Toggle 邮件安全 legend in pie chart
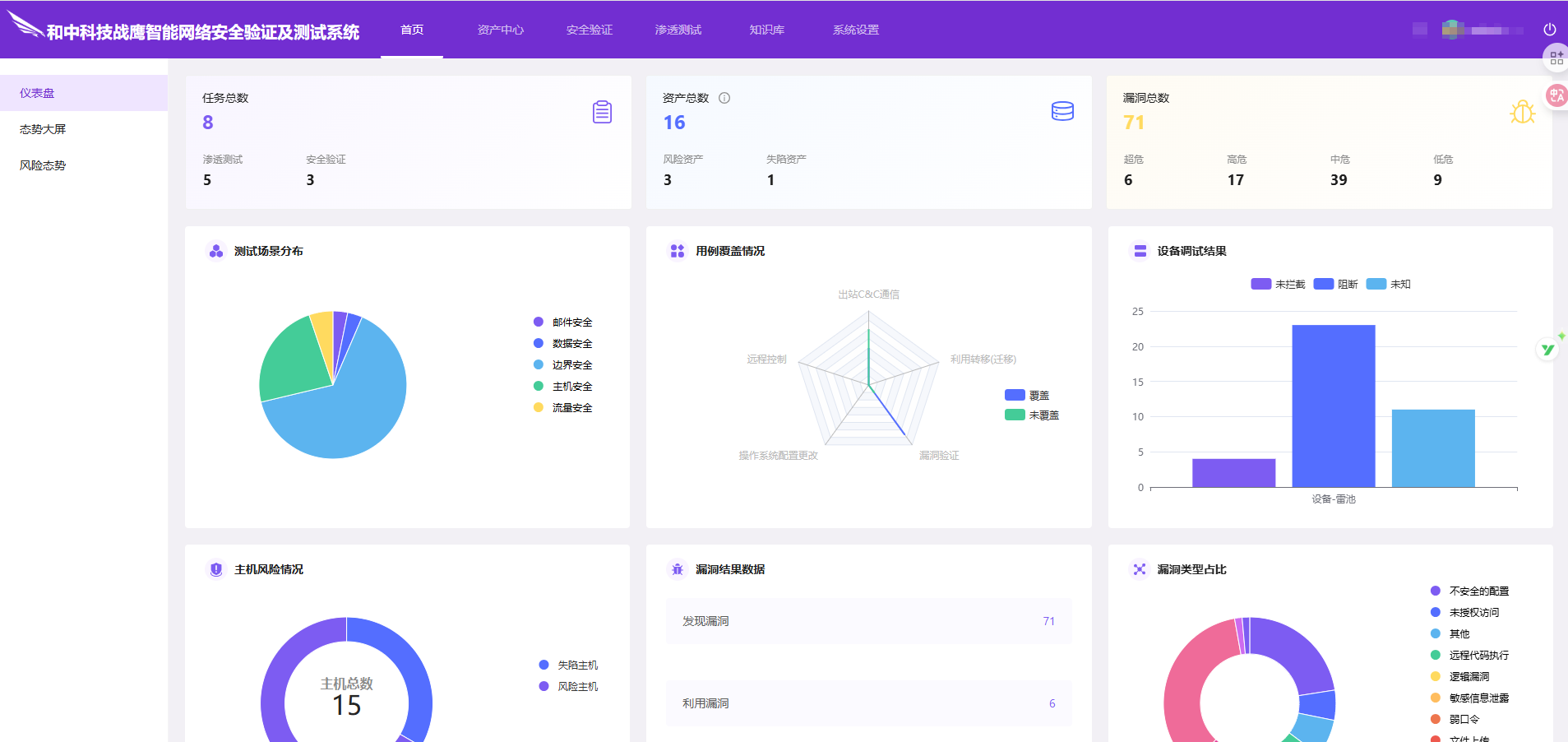 [563, 322]
